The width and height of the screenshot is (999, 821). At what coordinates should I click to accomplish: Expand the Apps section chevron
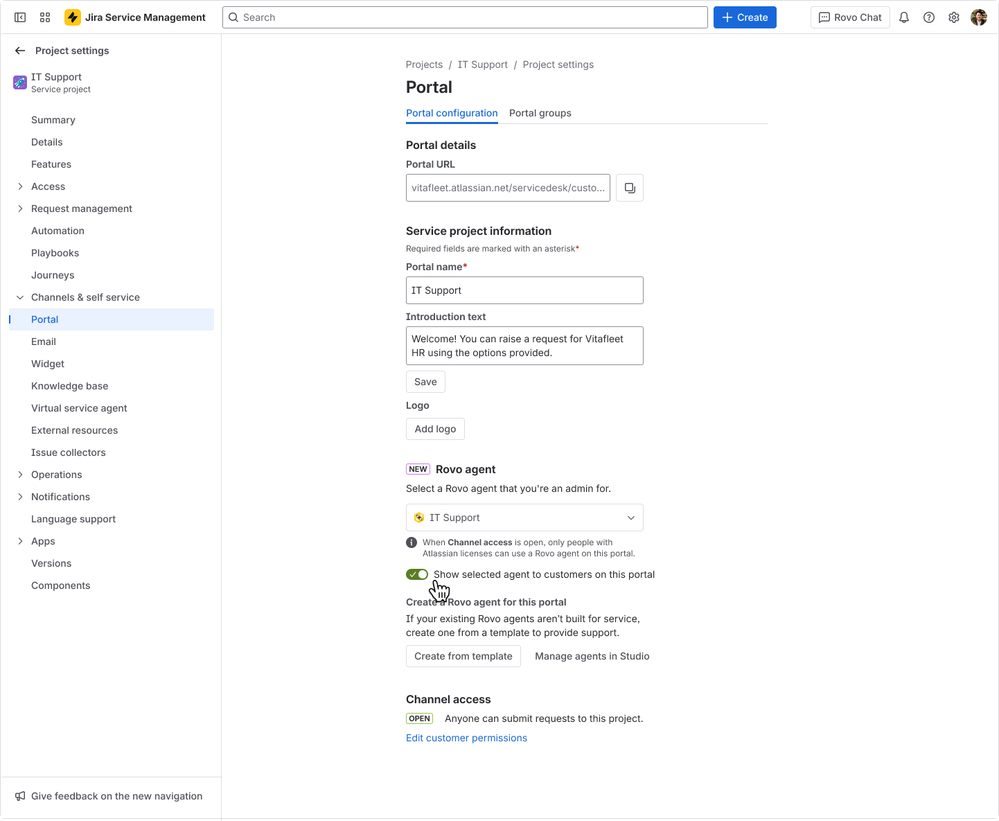point(20,541)
